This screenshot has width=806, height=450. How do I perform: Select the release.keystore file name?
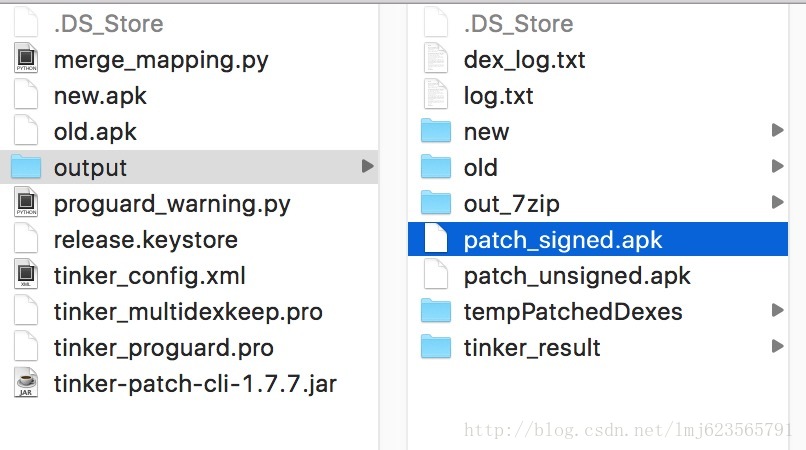click(x=146, y=240)
